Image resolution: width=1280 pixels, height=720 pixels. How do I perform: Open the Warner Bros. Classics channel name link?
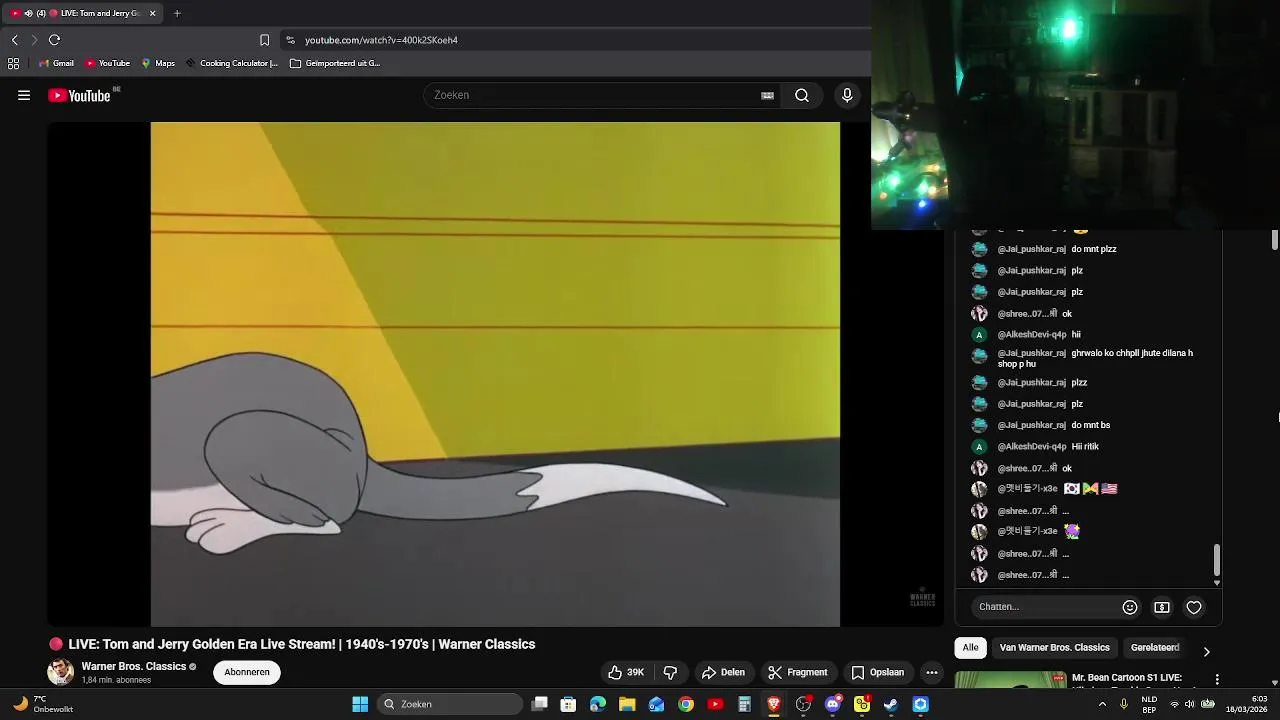click(133, 666)
